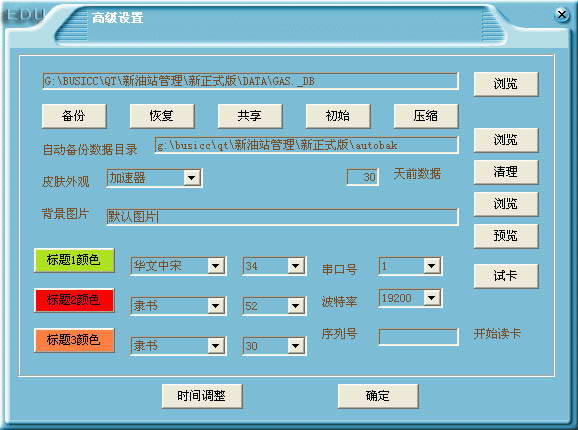Open the font size 52 dropdown
This screenshot has height=430, width=578.
pos(296,306)
